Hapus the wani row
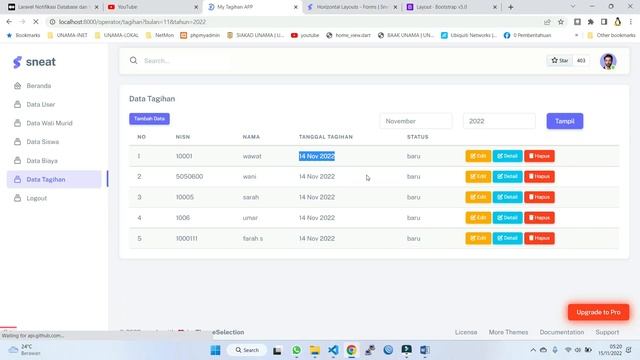 539,177
